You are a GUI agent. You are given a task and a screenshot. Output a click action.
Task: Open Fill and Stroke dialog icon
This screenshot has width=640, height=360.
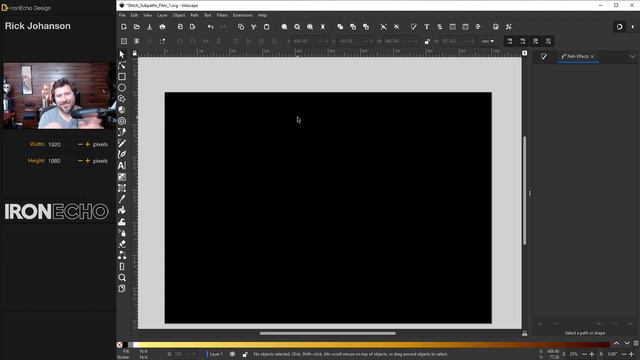[414, 27]
